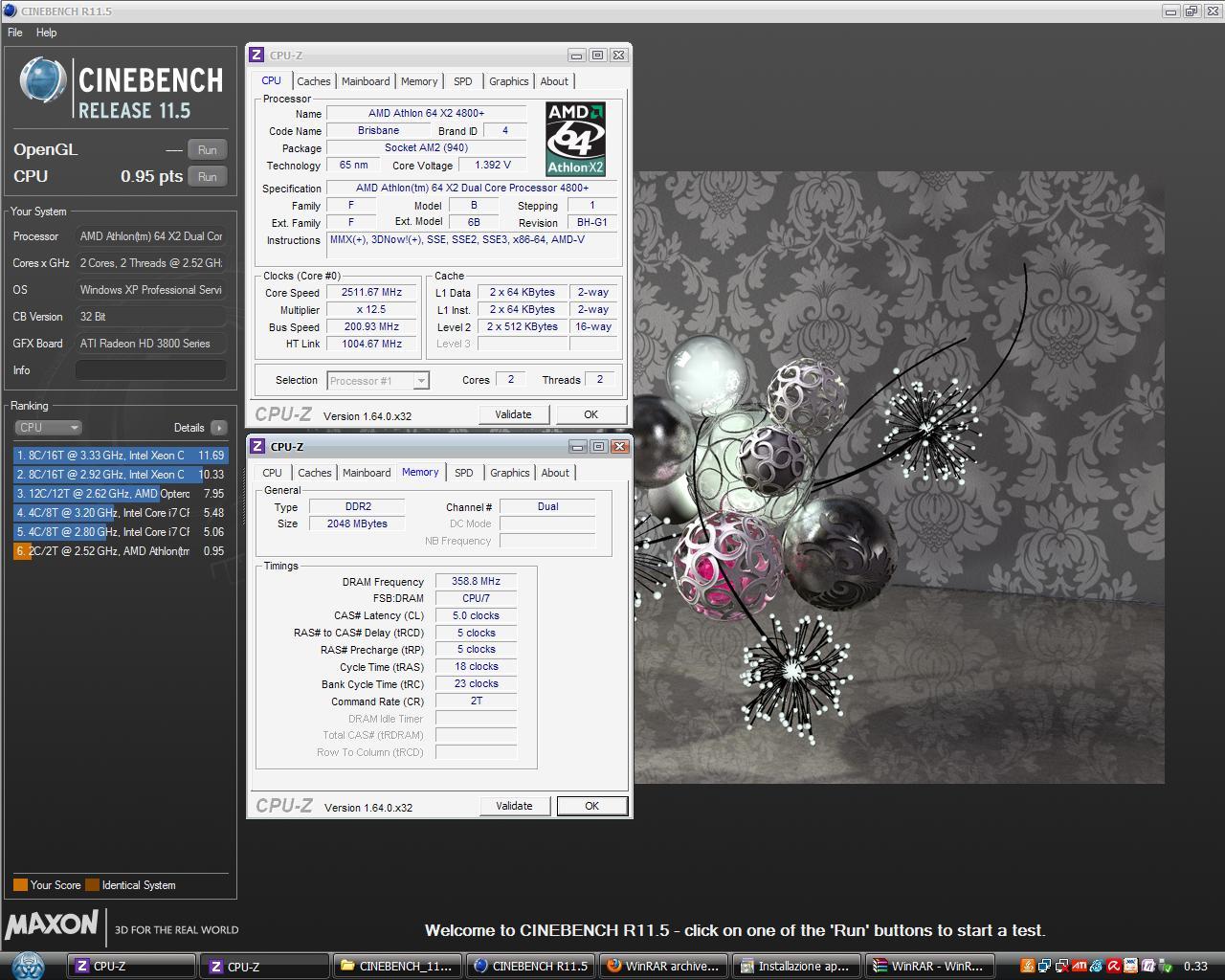Screen dimensions: 1225x980
Task: Run the OpenGL benchmark
Action: click(208, 149)
